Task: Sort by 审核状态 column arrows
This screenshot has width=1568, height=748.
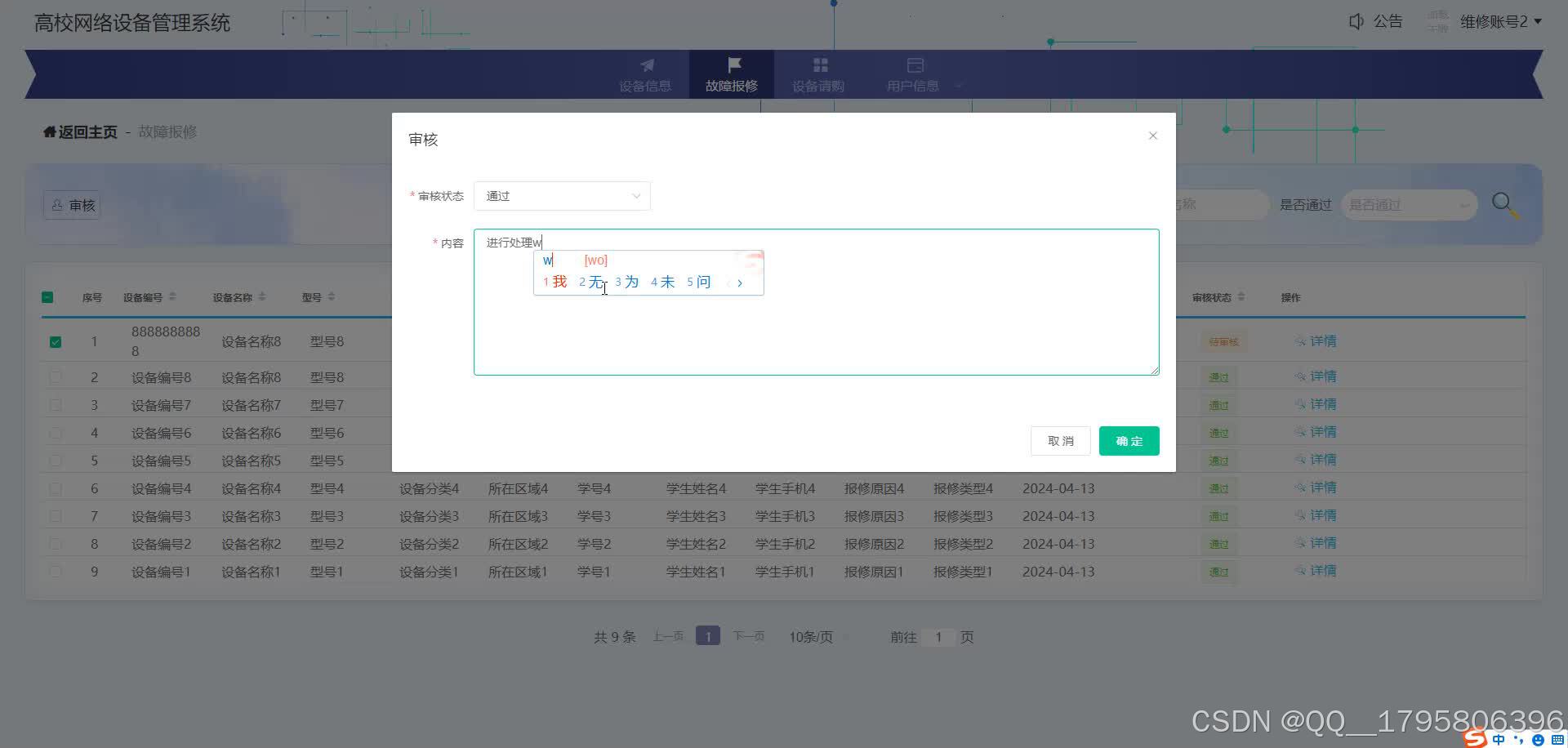Action: click(x=1241, y=296)
